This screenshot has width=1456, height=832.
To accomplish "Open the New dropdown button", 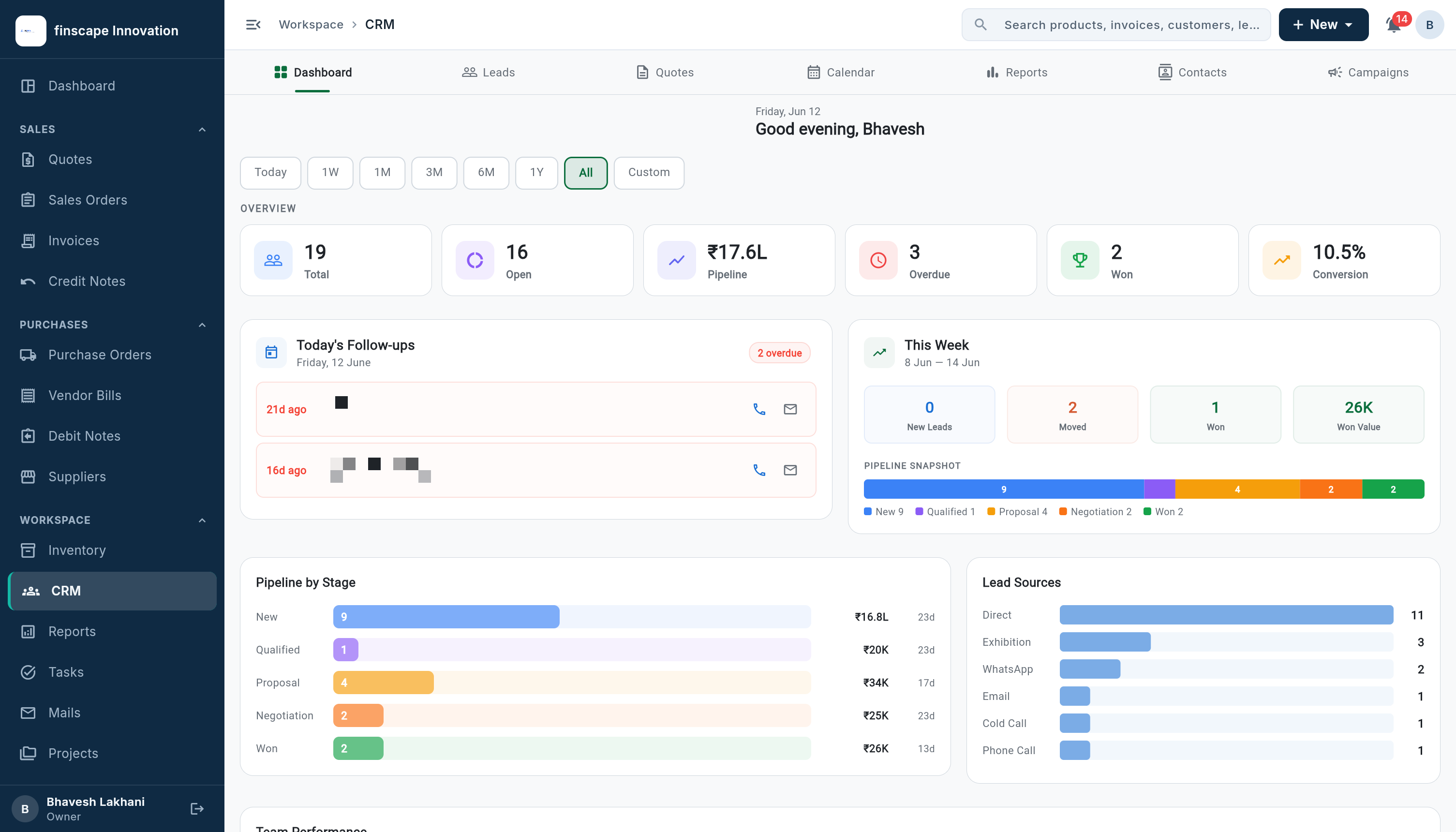I will pyautogui.click(x=1323, y=25).
